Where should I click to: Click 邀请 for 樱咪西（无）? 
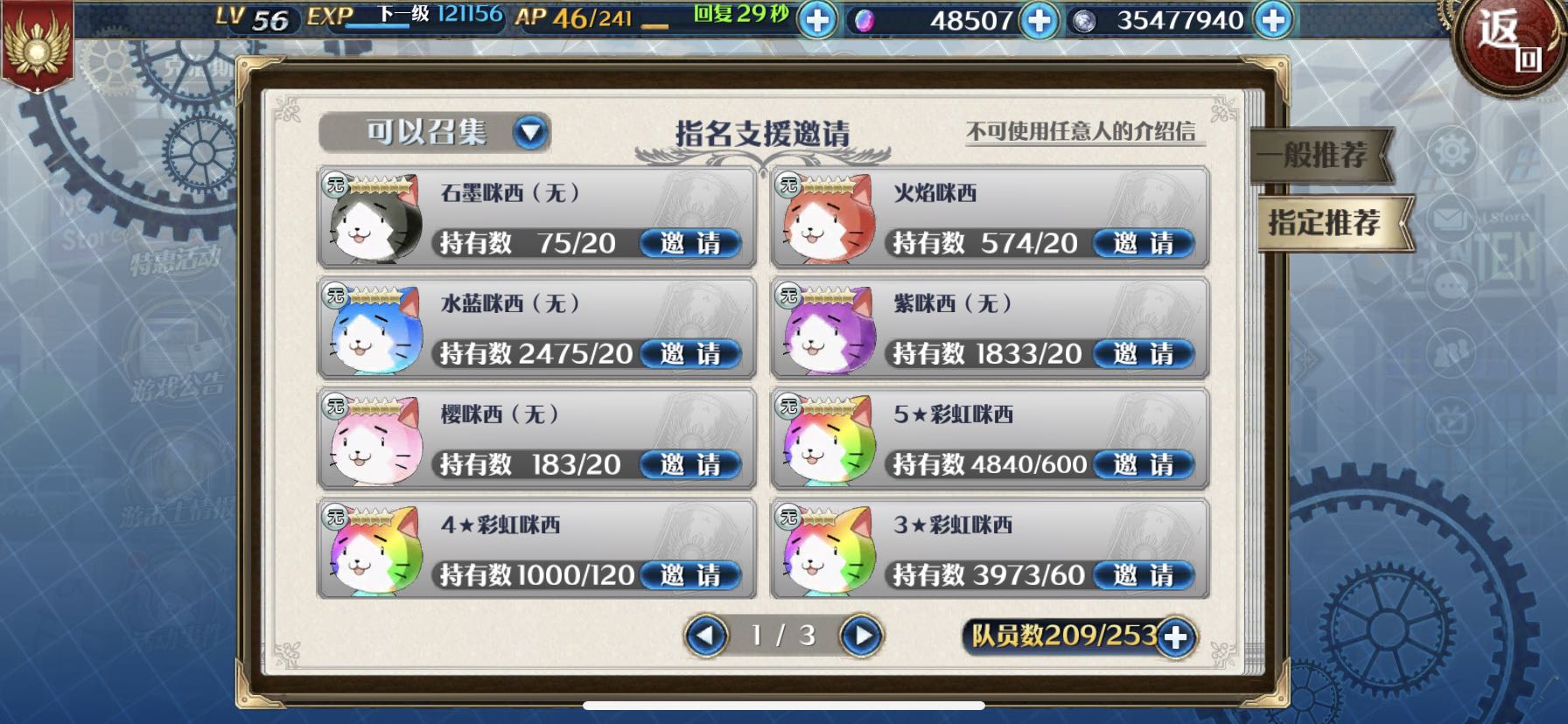pos(690,464)
